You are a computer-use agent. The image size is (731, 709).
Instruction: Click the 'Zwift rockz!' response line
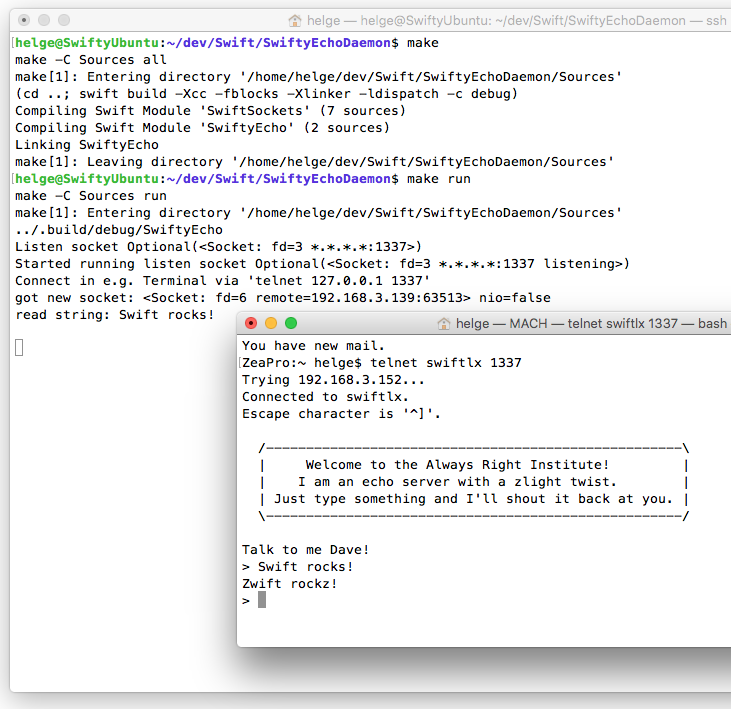click(x=290, y=584)
